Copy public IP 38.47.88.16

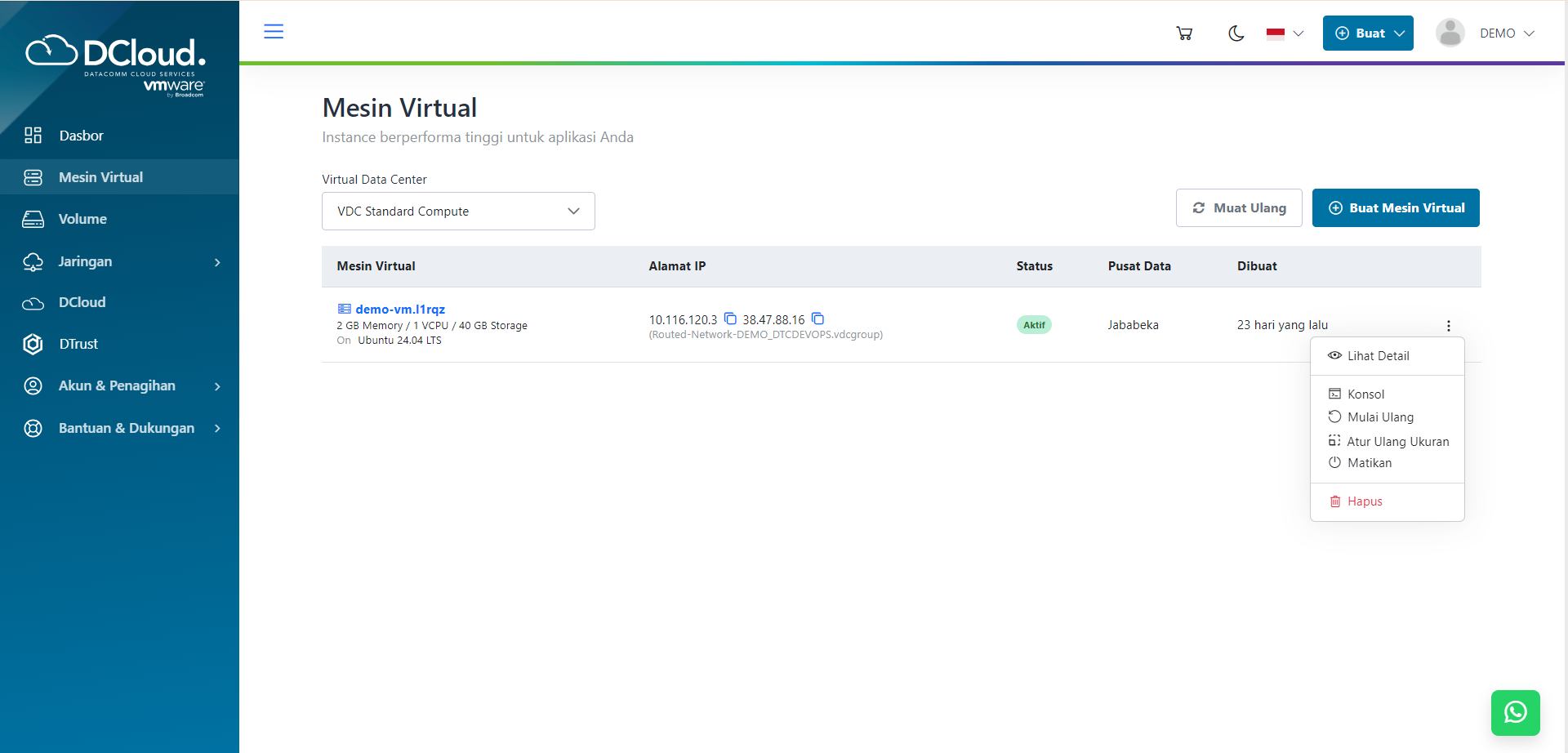click(817, 319)
